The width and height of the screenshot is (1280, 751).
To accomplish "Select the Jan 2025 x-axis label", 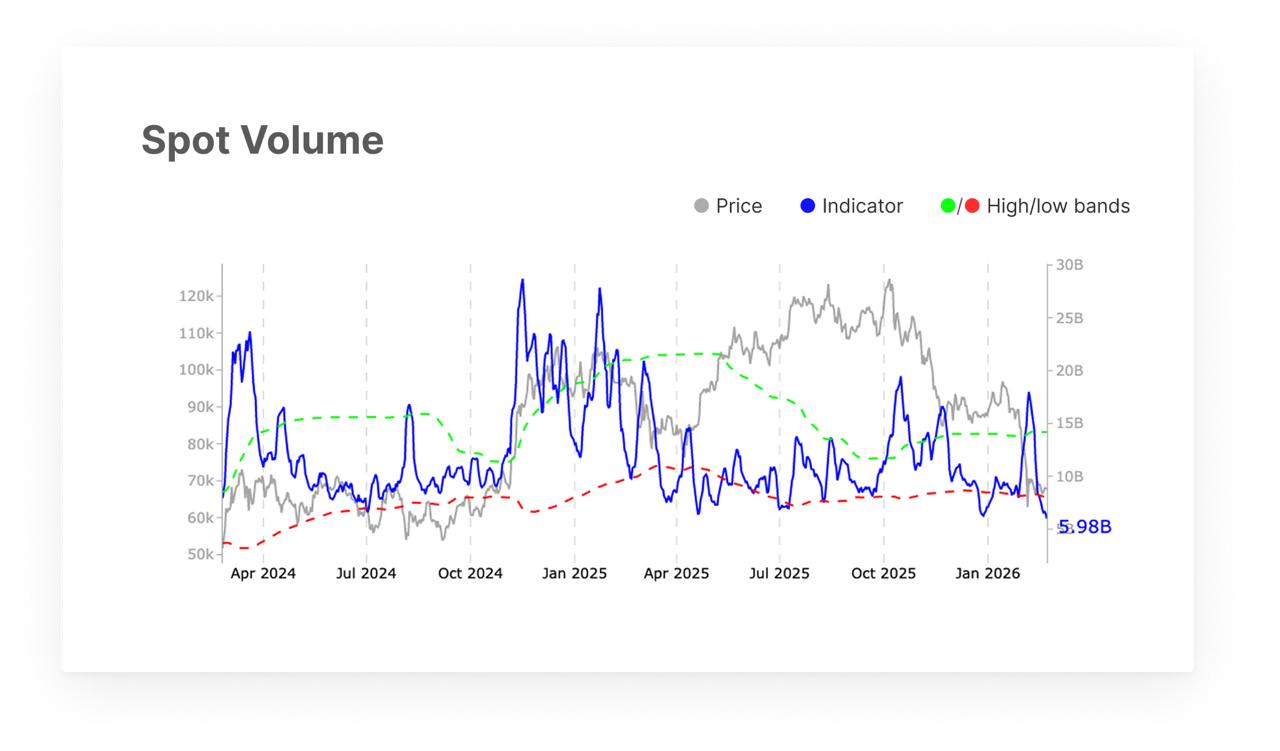I will point(574,574).
